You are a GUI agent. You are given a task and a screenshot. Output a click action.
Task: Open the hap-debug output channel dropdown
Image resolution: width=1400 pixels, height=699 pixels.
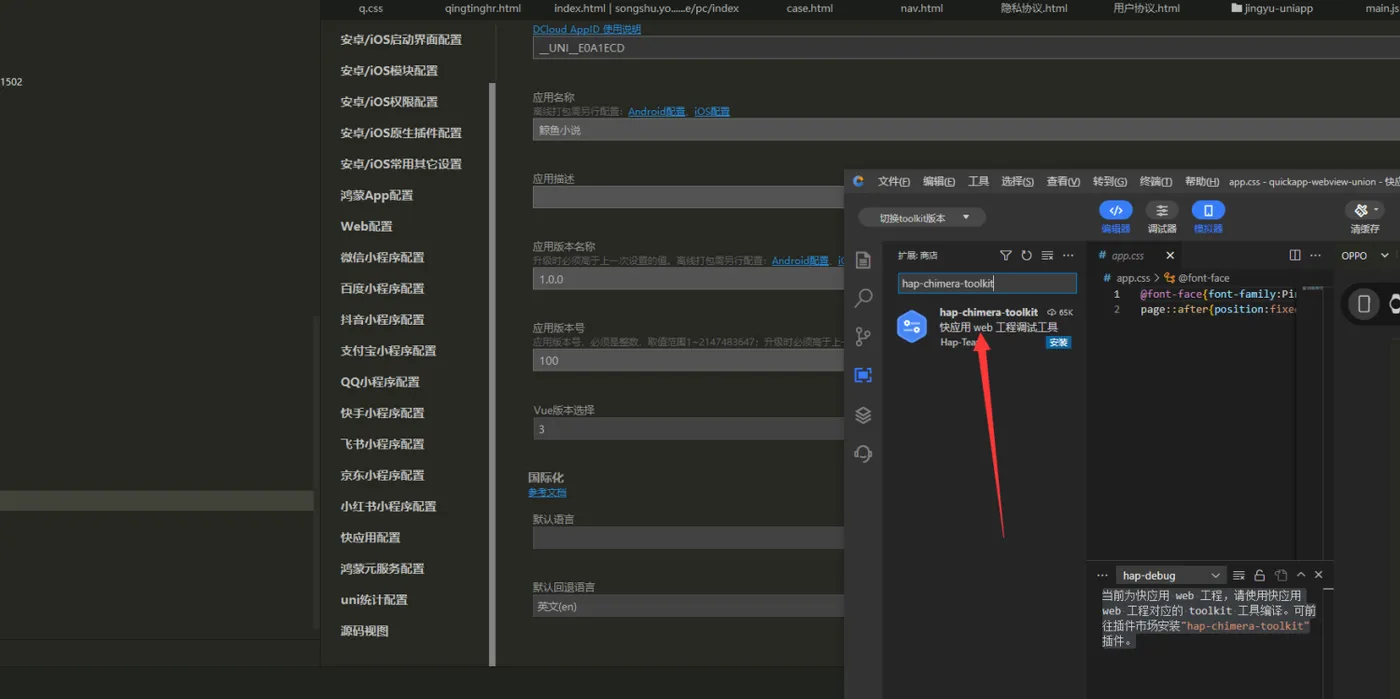pos(1171,575)
